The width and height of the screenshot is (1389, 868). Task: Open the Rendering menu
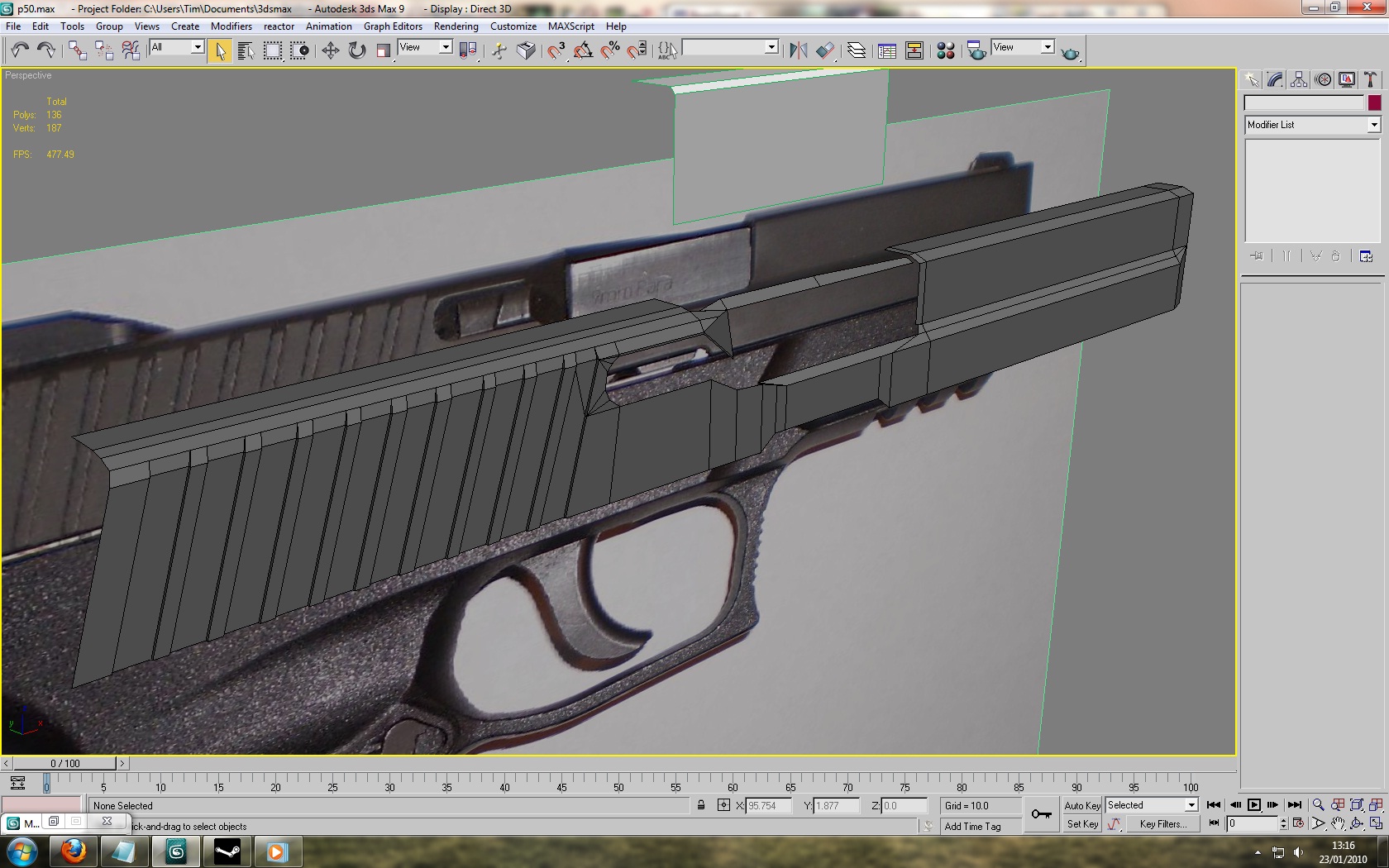tap(456, 26)
